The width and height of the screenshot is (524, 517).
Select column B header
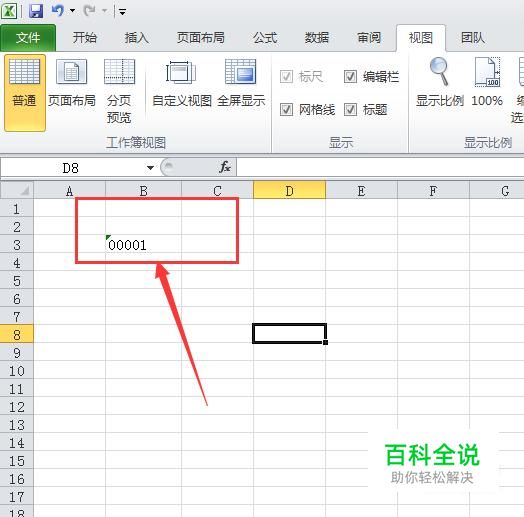(x=143, y=191)
